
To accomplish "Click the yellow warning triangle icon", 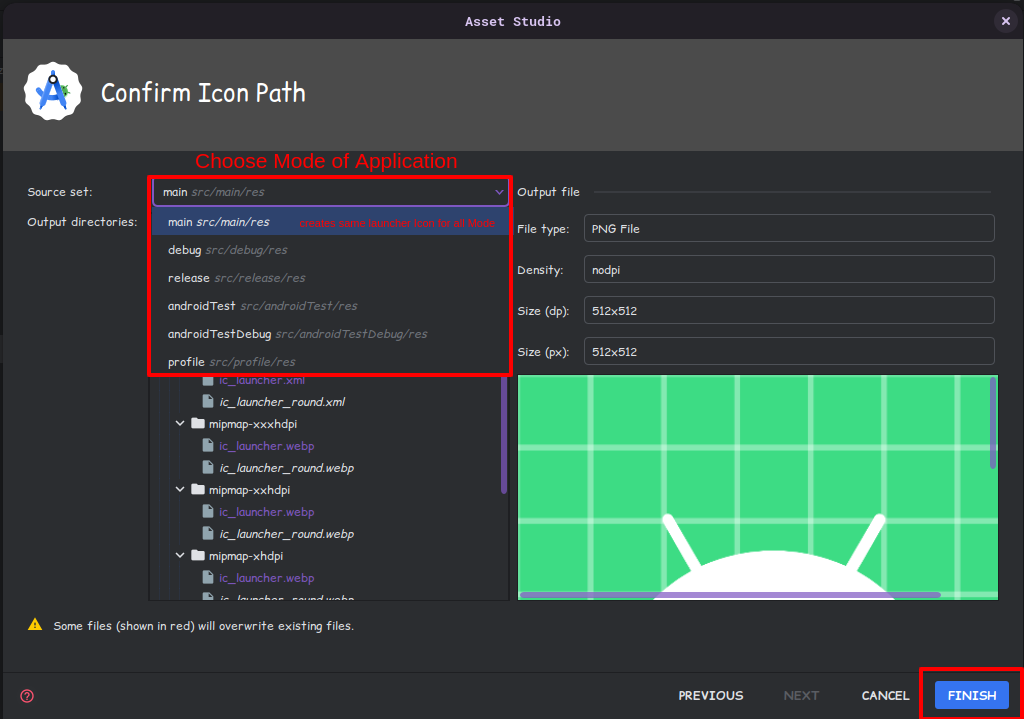I will 35,625.
